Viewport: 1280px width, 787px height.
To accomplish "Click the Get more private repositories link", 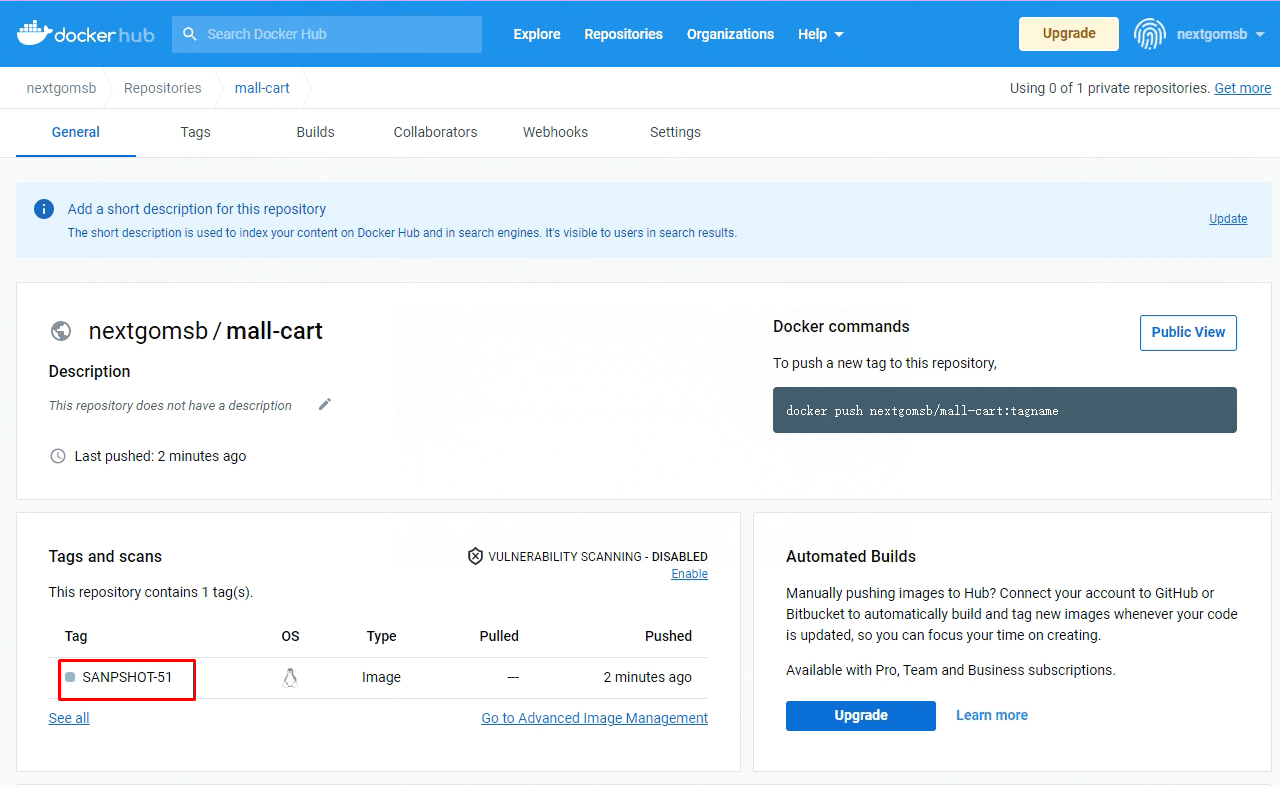I will click(1243, 88).
